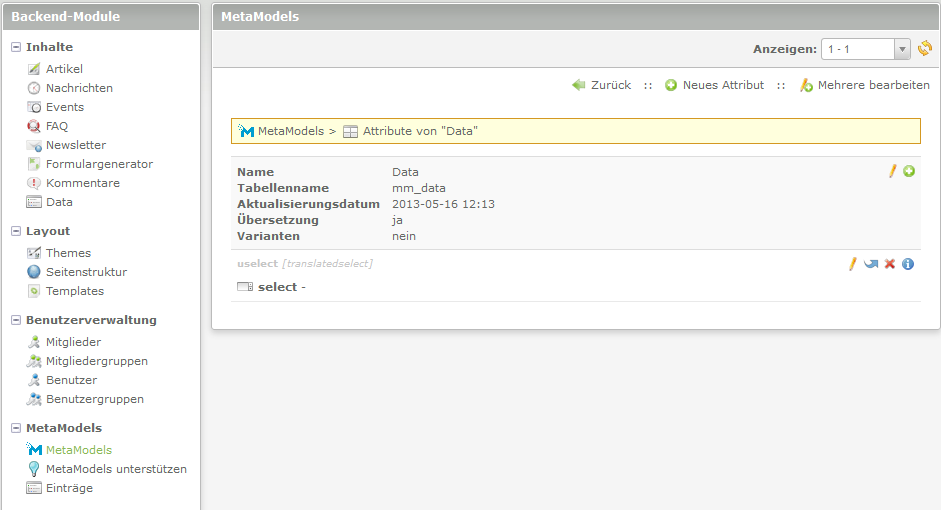Viewport: 941px width, 510px height.
Task: Collapse the MetaModels sidebar section
Action: click(x=16, y=428)
